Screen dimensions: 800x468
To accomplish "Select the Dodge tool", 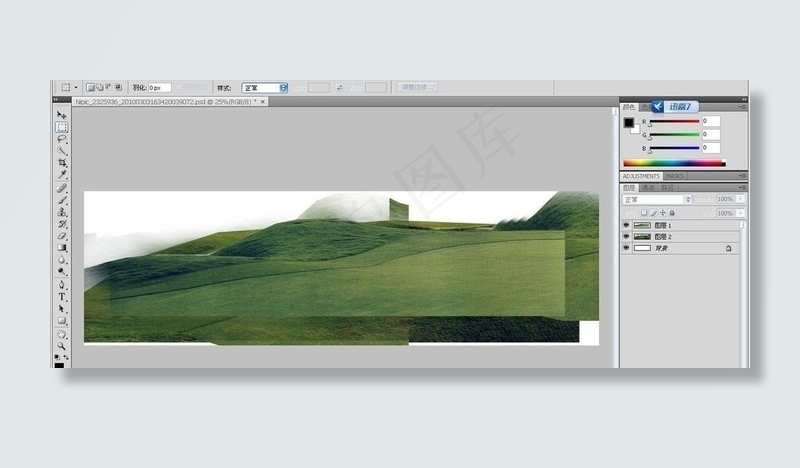I will [x=62, y=272].
